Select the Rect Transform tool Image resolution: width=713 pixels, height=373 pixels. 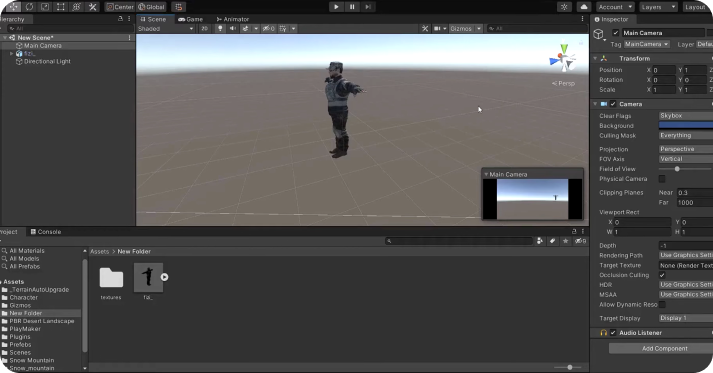[60, 7]
